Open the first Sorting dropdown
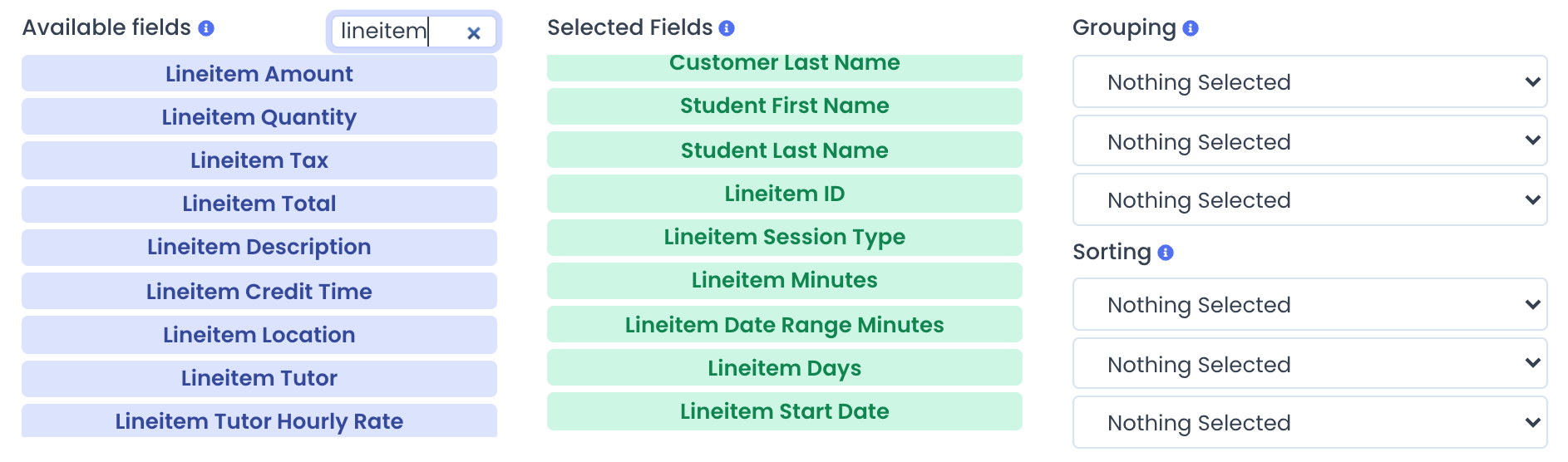The width and height of the screenshot is (1568, 462). click(x=1309, y=304)
